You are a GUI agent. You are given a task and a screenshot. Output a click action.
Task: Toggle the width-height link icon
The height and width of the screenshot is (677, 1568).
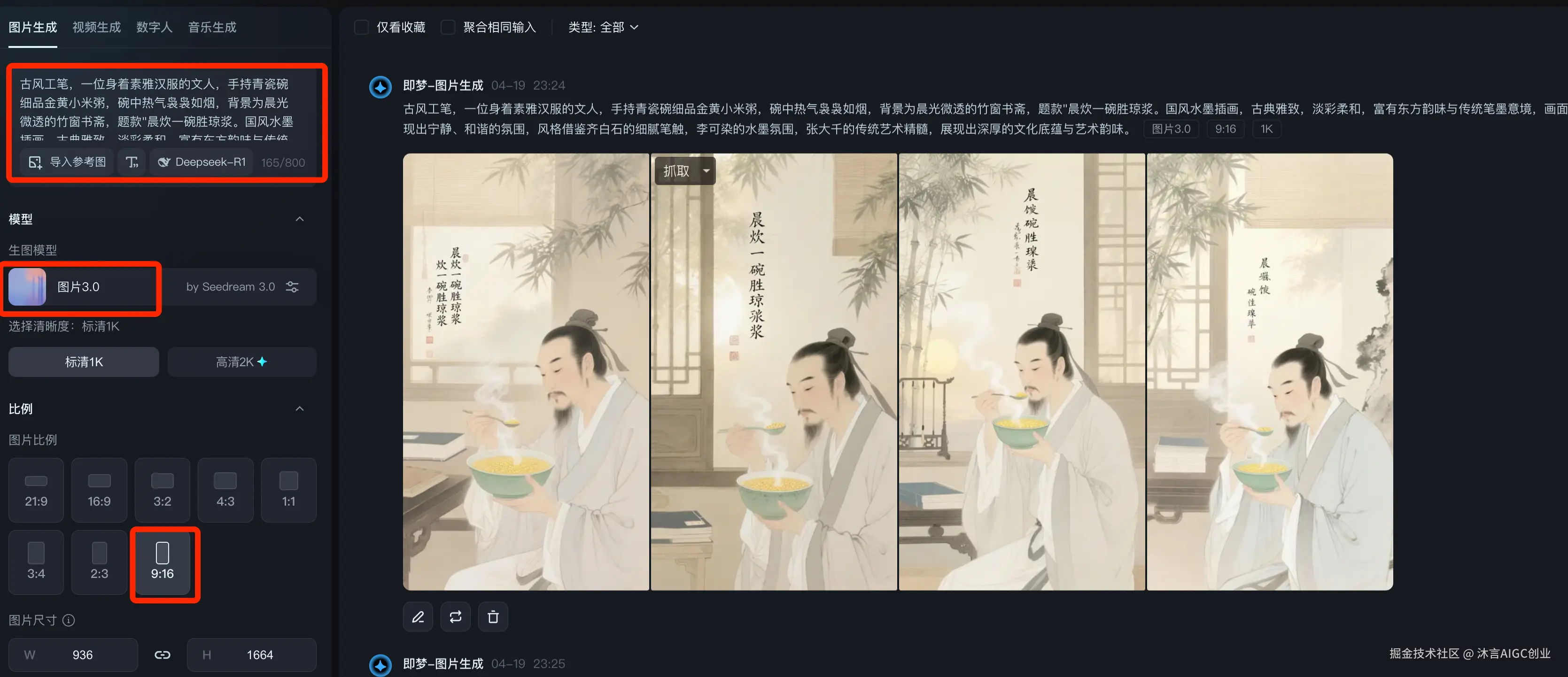point(162,654)
